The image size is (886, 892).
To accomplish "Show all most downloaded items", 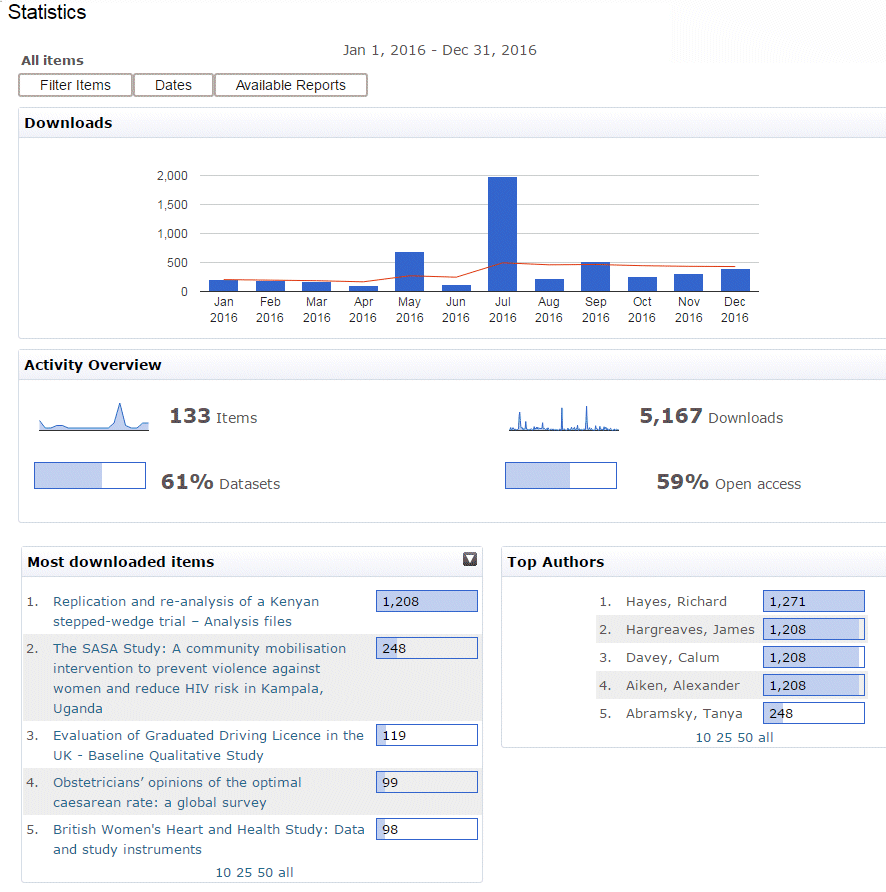I will [x=286, y=872].
